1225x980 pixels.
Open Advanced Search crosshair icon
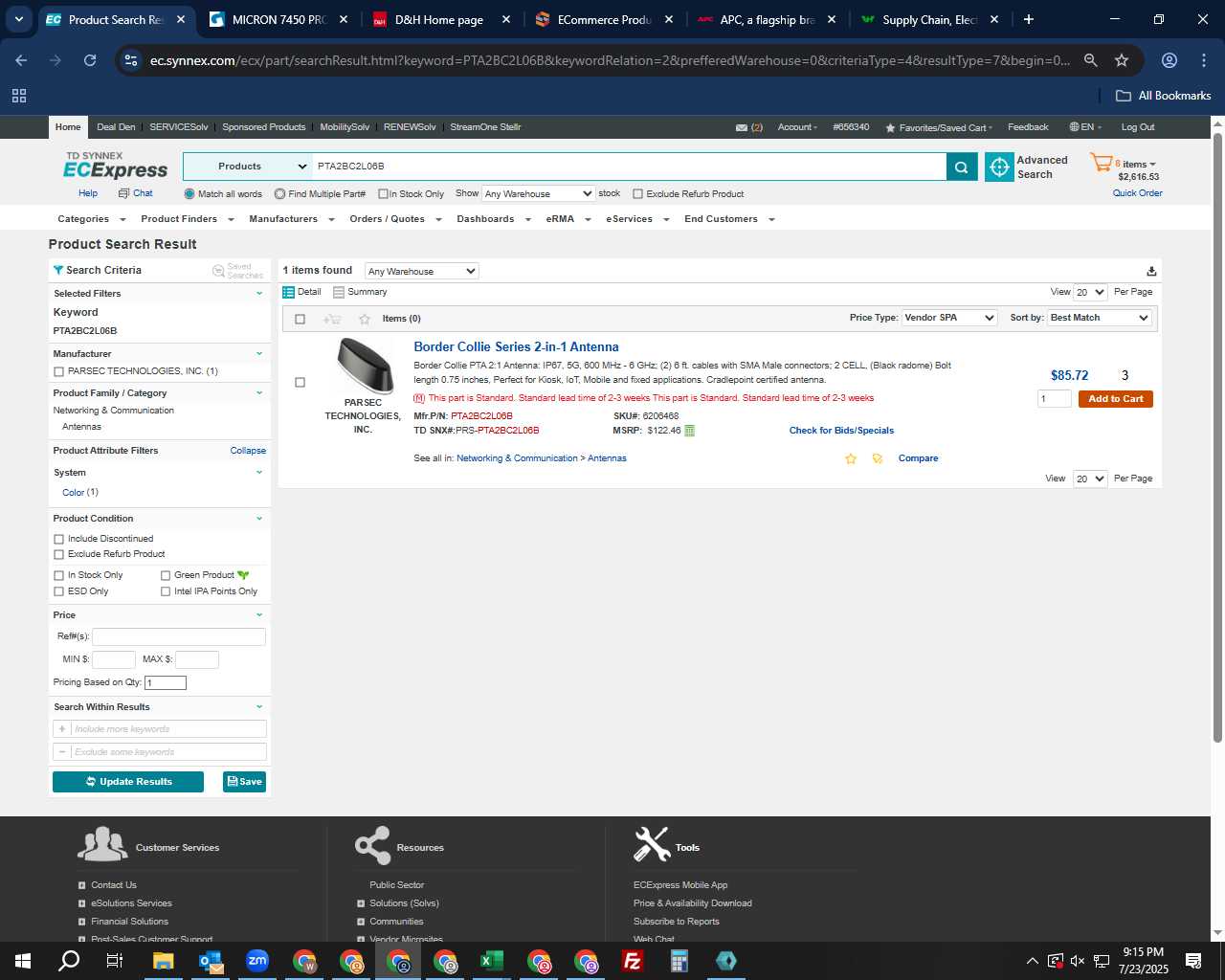(x=999, y=167)
